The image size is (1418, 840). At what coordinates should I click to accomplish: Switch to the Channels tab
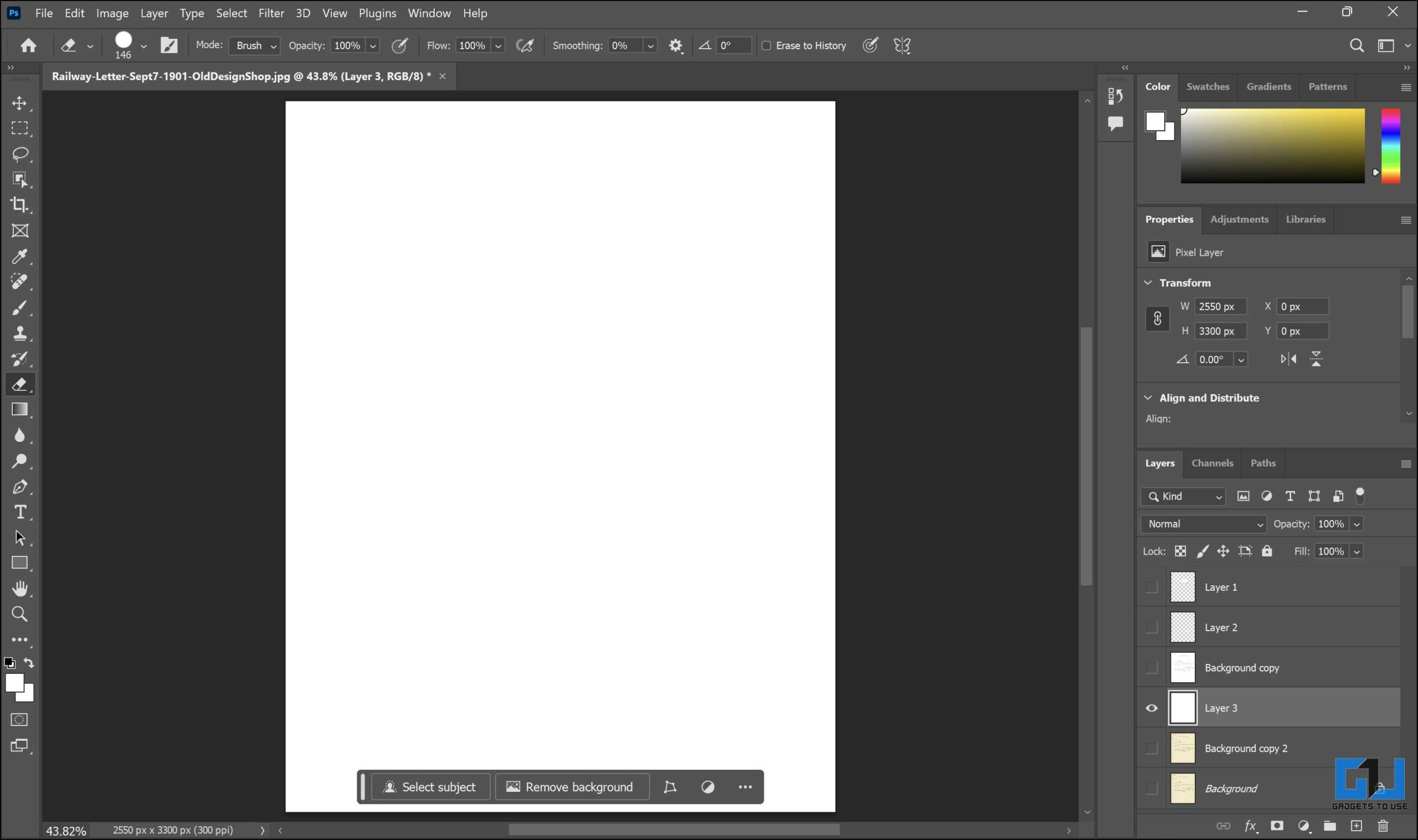[x=1212, y=463]
